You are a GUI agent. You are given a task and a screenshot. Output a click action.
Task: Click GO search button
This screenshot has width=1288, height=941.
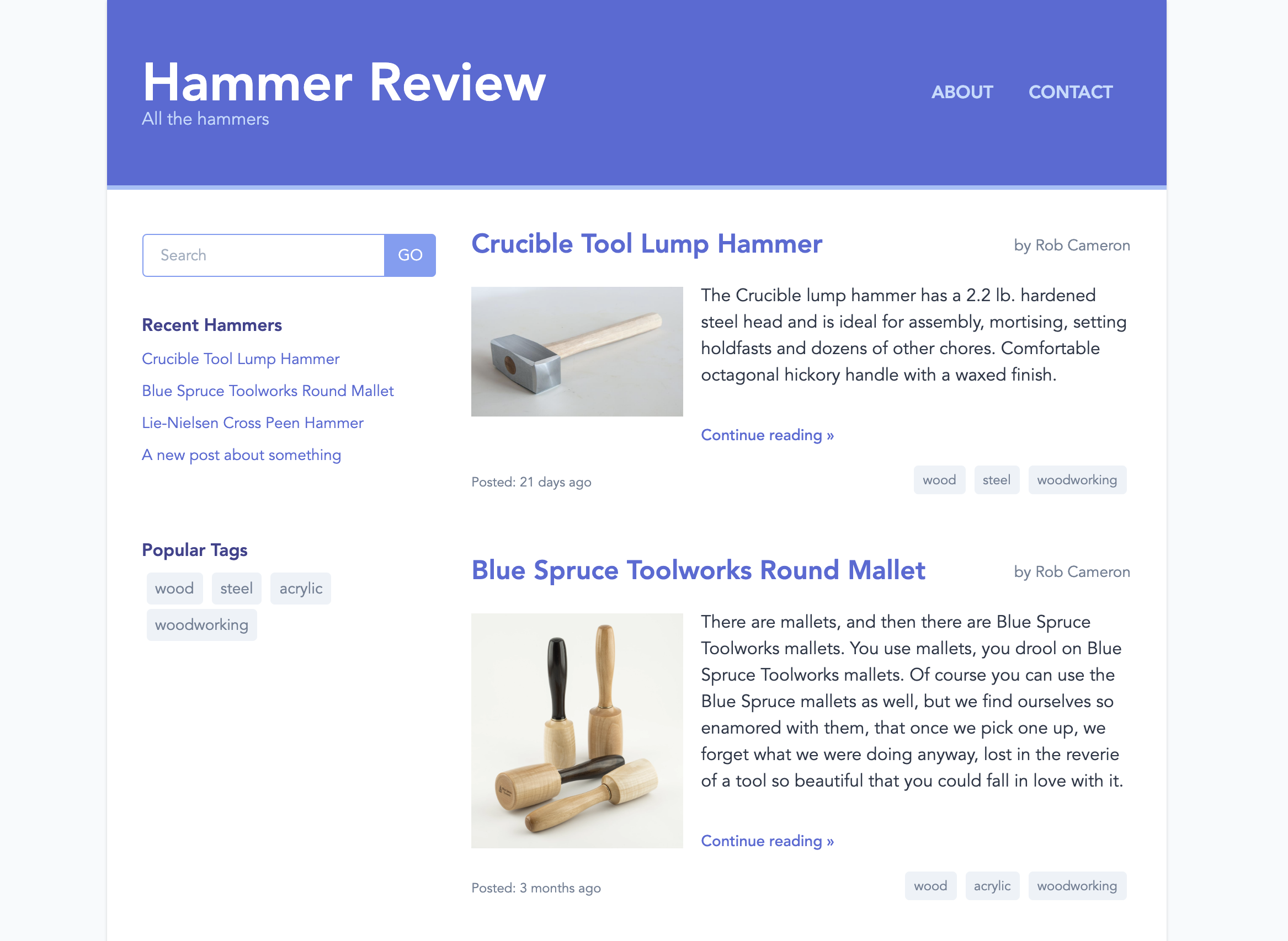409,255
